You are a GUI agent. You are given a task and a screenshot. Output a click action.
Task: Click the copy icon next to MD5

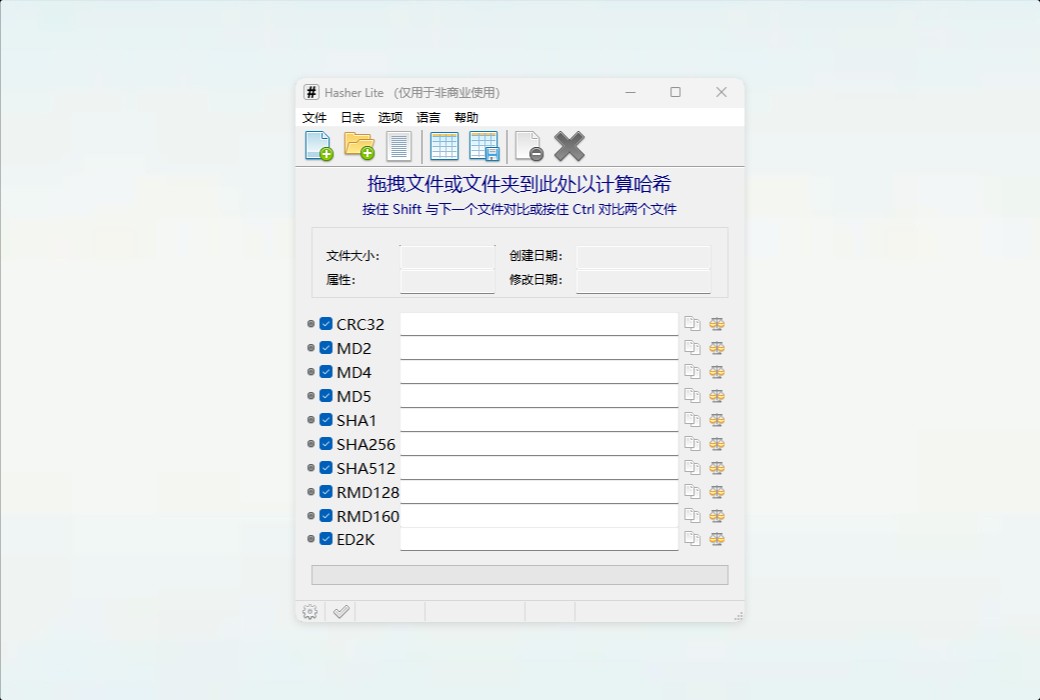coord(693,395)
